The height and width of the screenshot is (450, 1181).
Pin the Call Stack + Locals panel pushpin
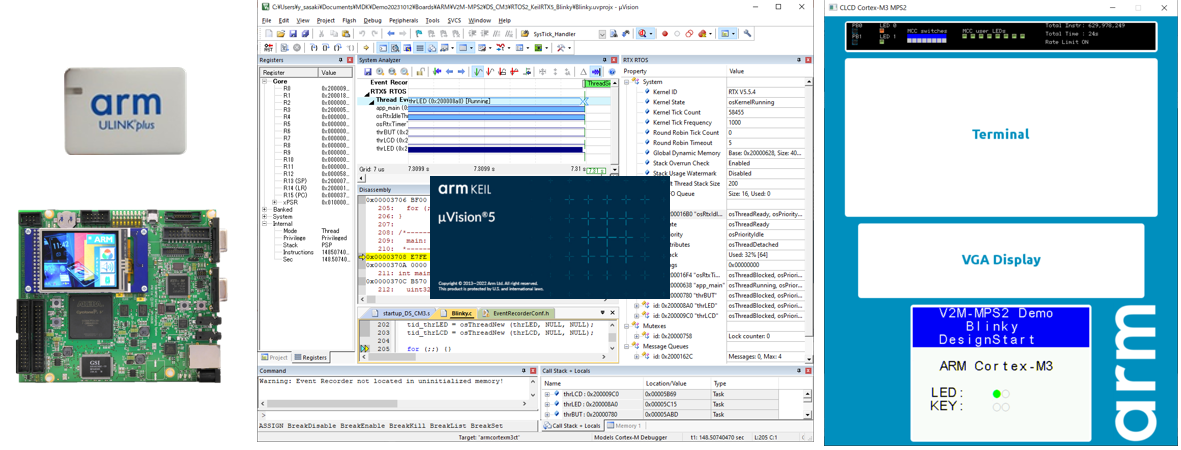(799, 371)
